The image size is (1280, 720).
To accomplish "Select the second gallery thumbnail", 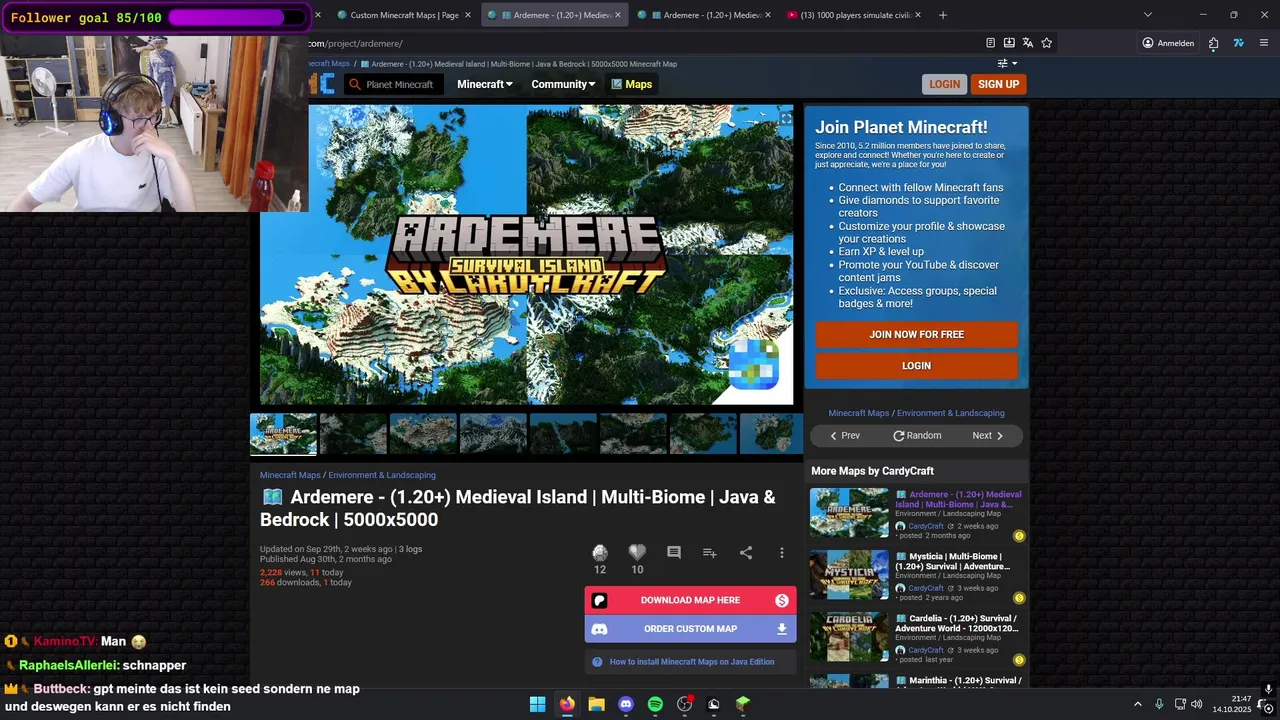I will (x=353, y=434).
